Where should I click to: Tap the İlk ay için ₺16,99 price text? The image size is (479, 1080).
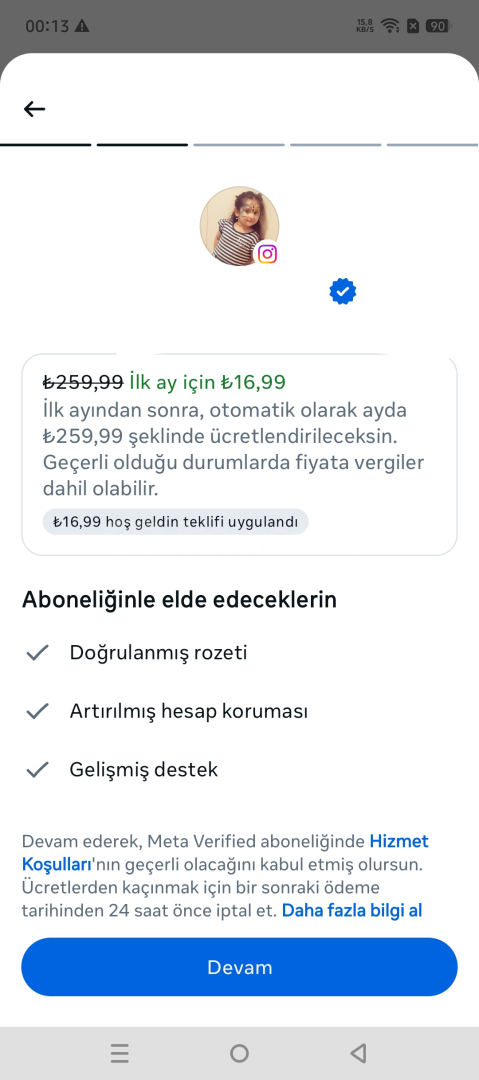(207, 382)
